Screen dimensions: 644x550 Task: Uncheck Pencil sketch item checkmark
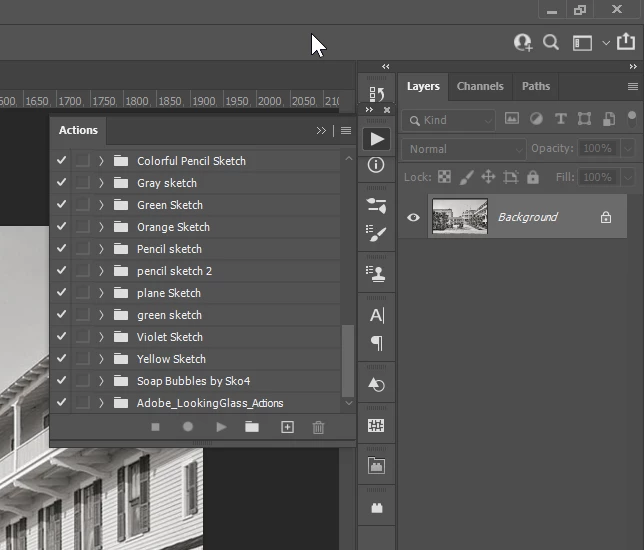[62, 248]
